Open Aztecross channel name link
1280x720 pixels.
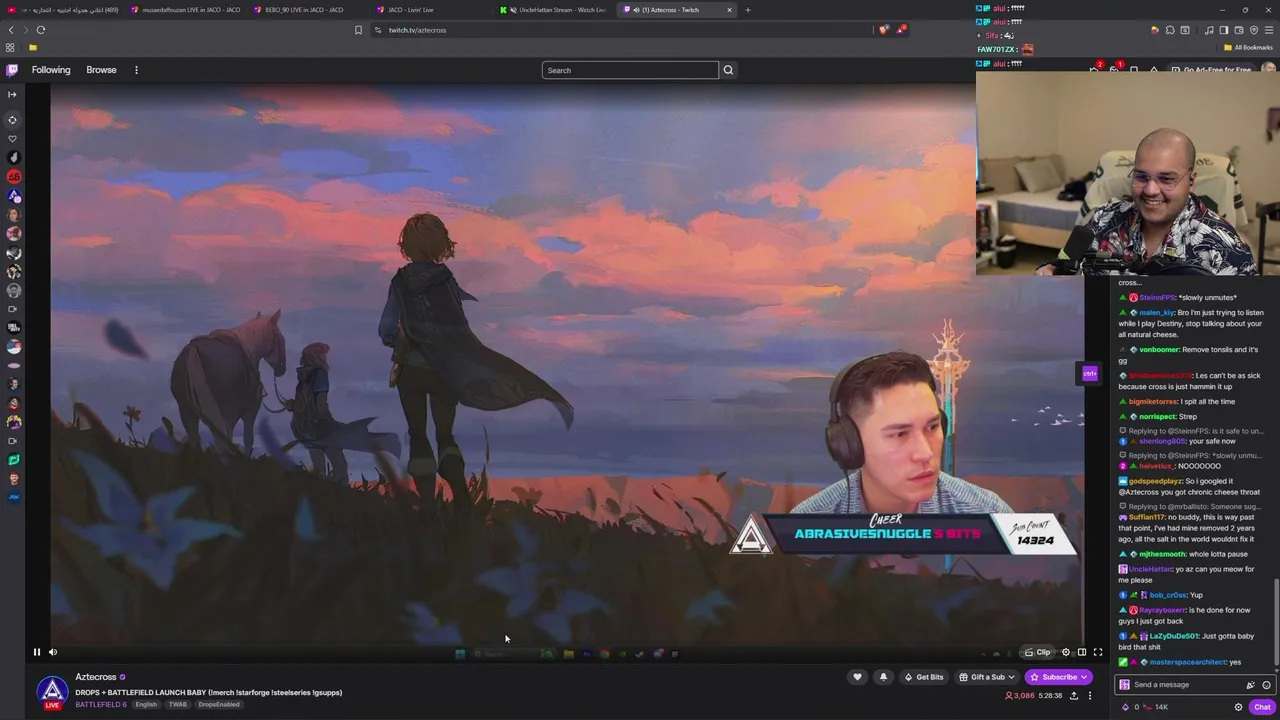tap(96, 677)
